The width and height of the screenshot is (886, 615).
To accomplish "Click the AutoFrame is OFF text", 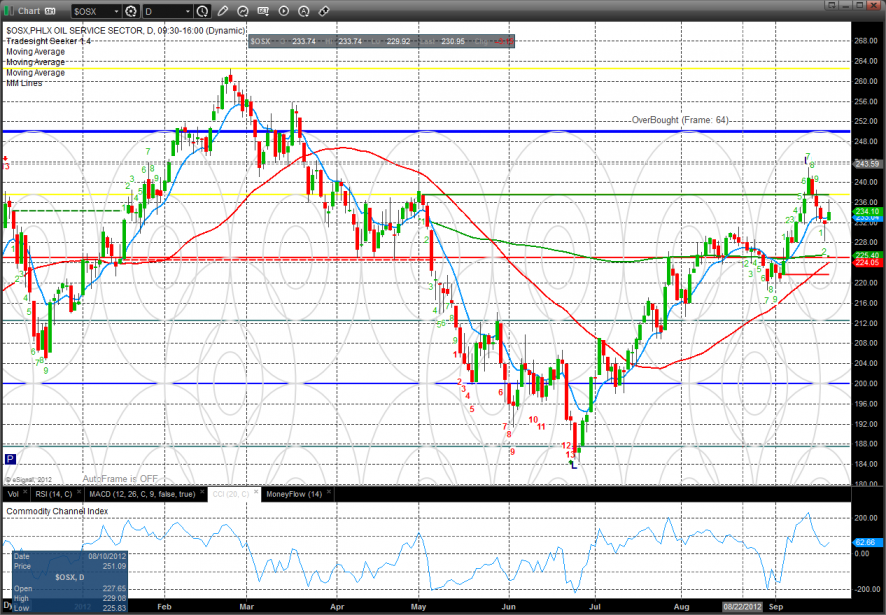I will [x=120, y=479].
